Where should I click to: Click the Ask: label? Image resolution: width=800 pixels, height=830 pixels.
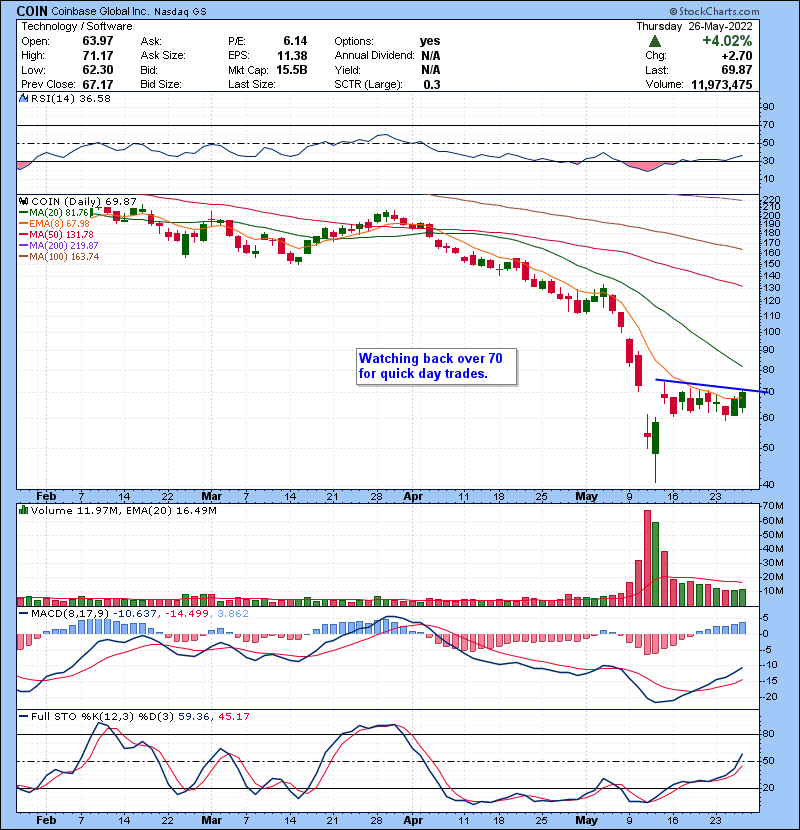pos(151,41)
